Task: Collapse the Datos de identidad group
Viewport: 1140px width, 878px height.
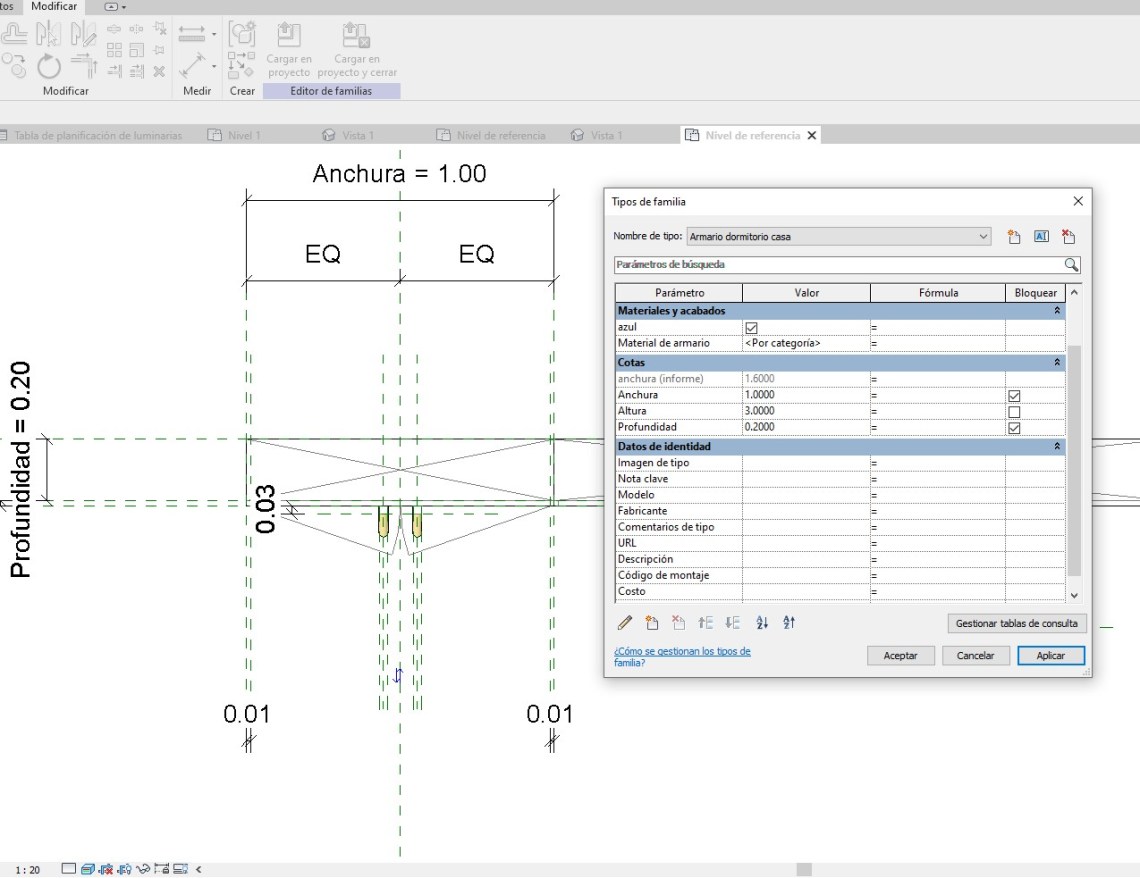Action: coord(1057,447)
